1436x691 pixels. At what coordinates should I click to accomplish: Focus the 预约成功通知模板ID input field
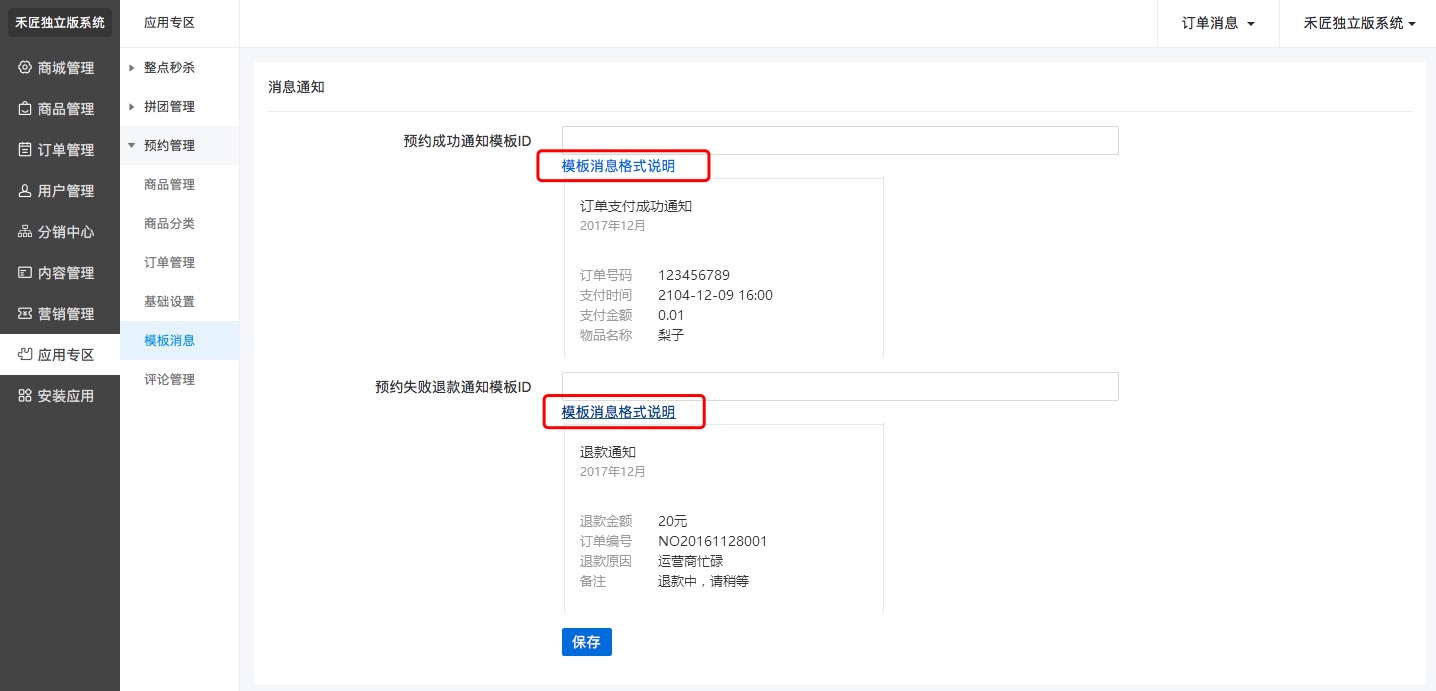pyautogui.click(x=839, y=141)
